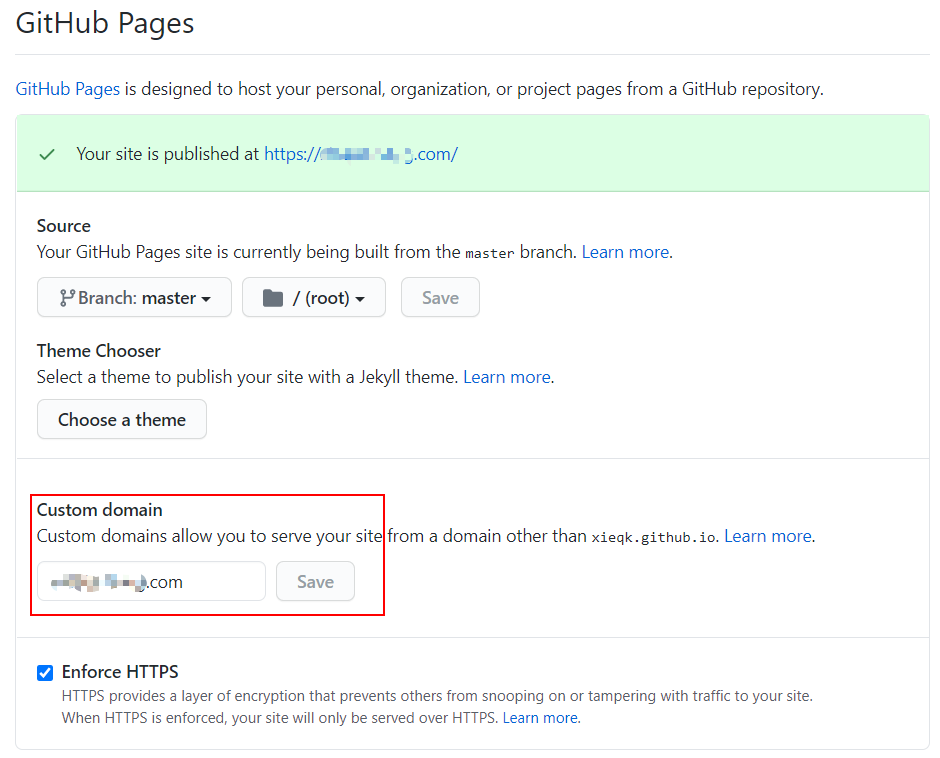Open the Branch: master dropdown
This screenshot has width=940, height=758.
[x=134, y=297]
